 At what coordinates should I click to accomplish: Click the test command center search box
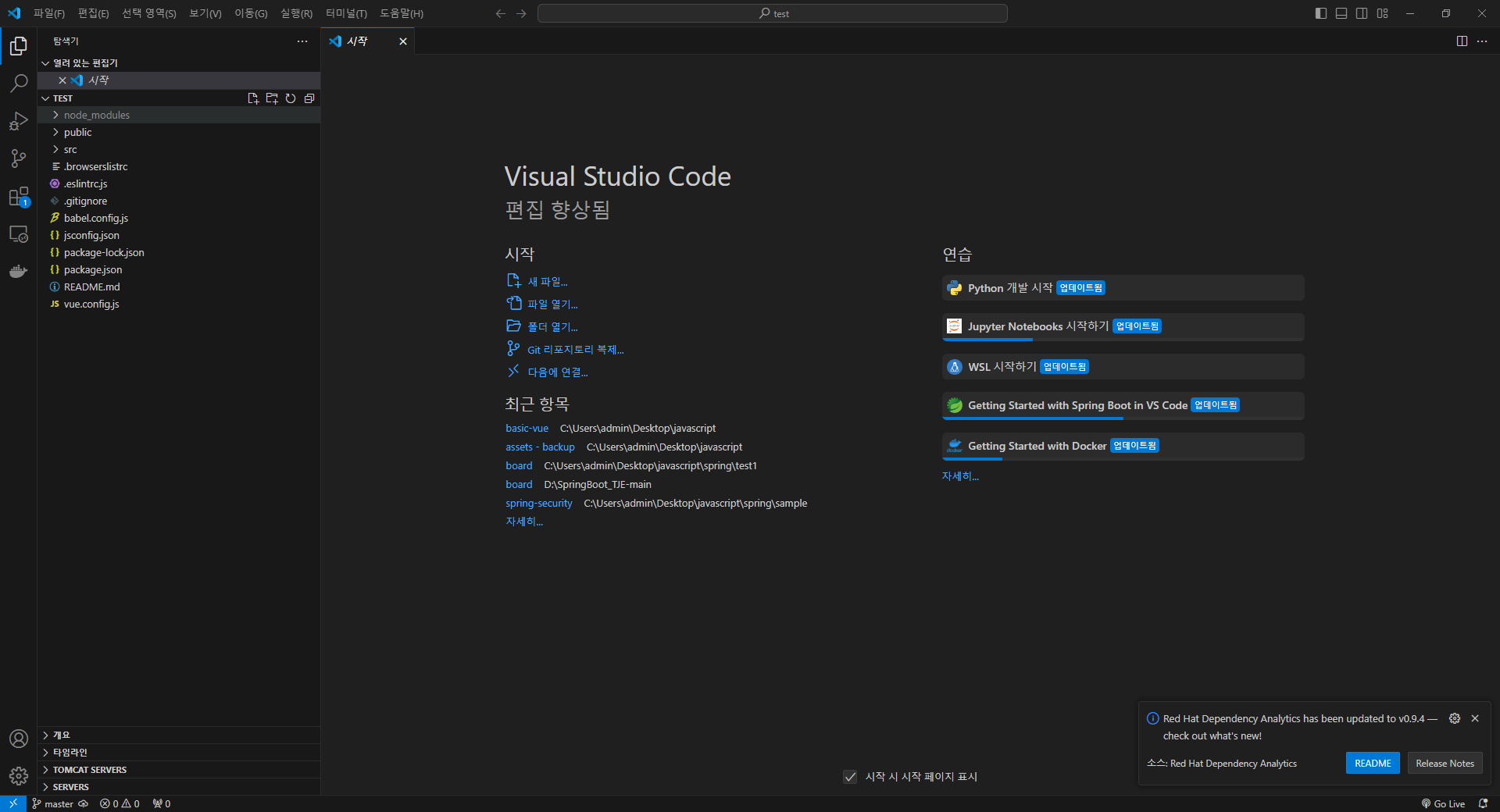773,13
